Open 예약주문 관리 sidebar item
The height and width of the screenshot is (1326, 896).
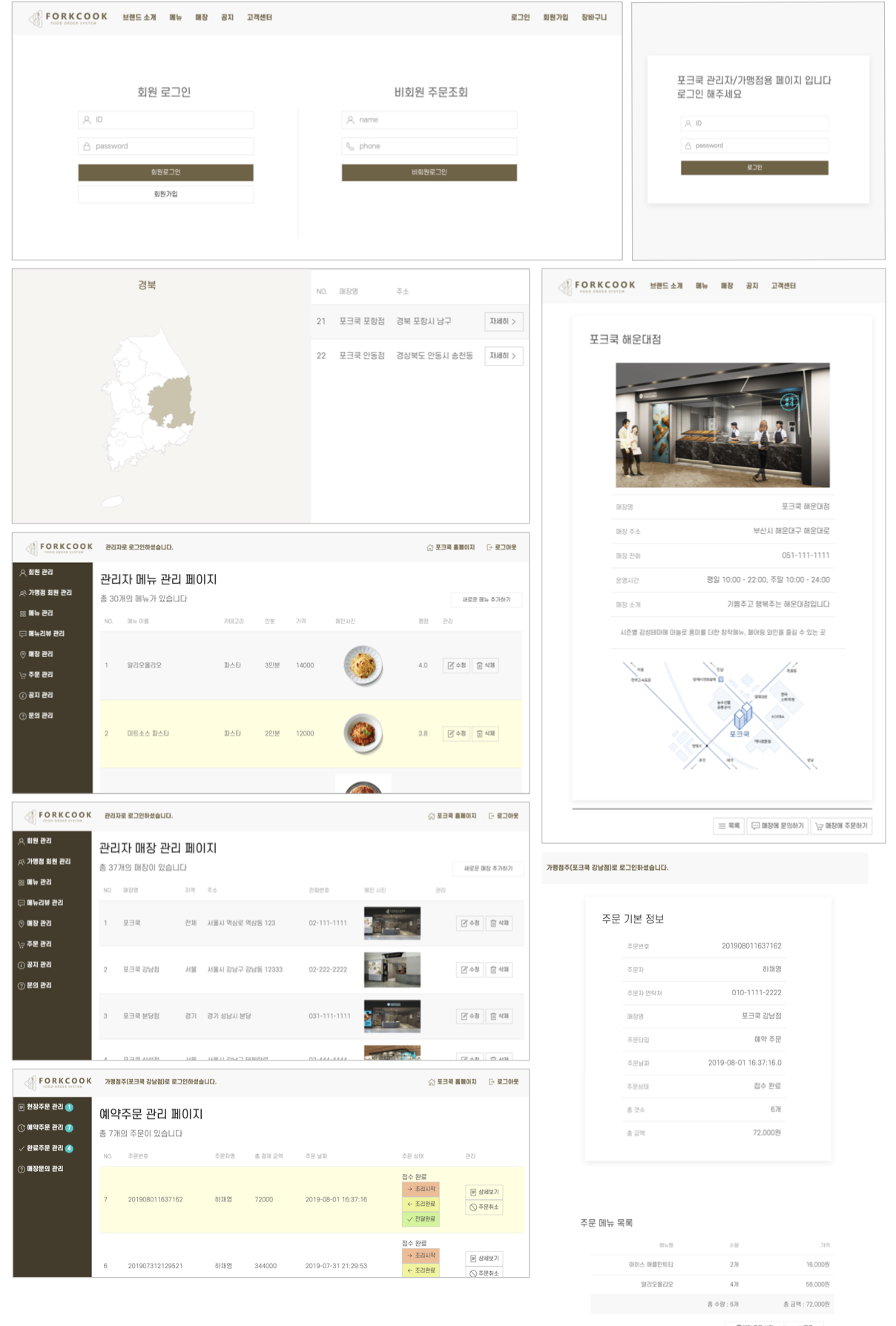45,1128
